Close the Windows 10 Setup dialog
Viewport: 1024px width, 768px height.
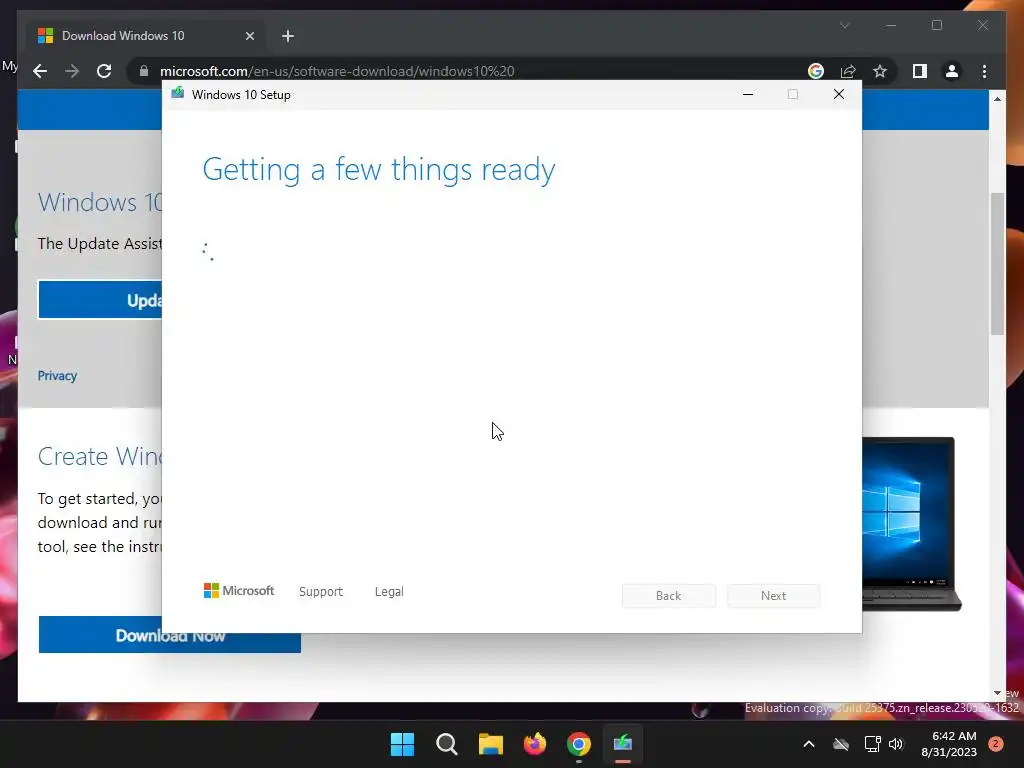click(839, 95)
